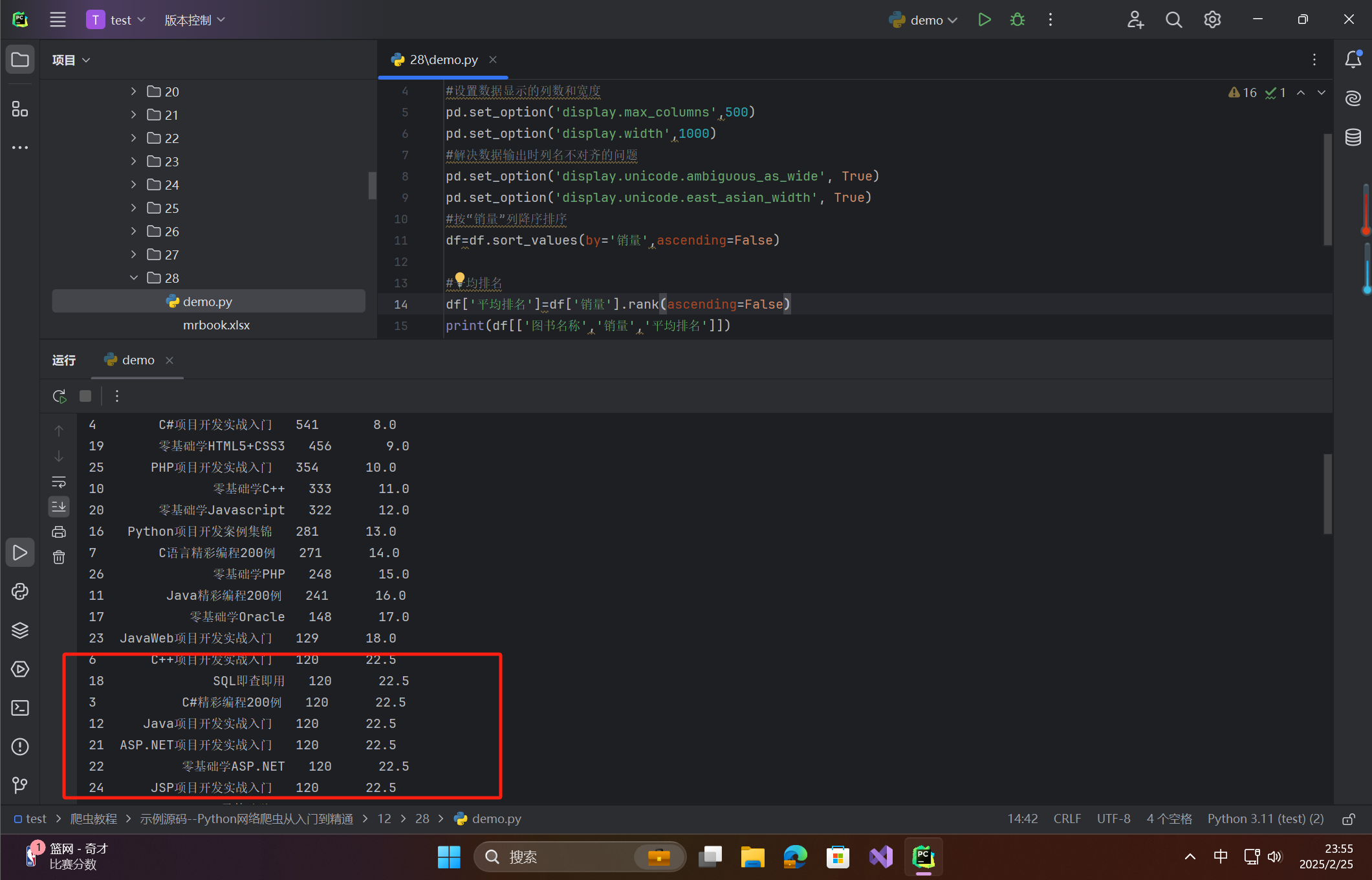1372x880 pixels.
Task: Open Python Console tool window
Action: (x=20, y=591)
